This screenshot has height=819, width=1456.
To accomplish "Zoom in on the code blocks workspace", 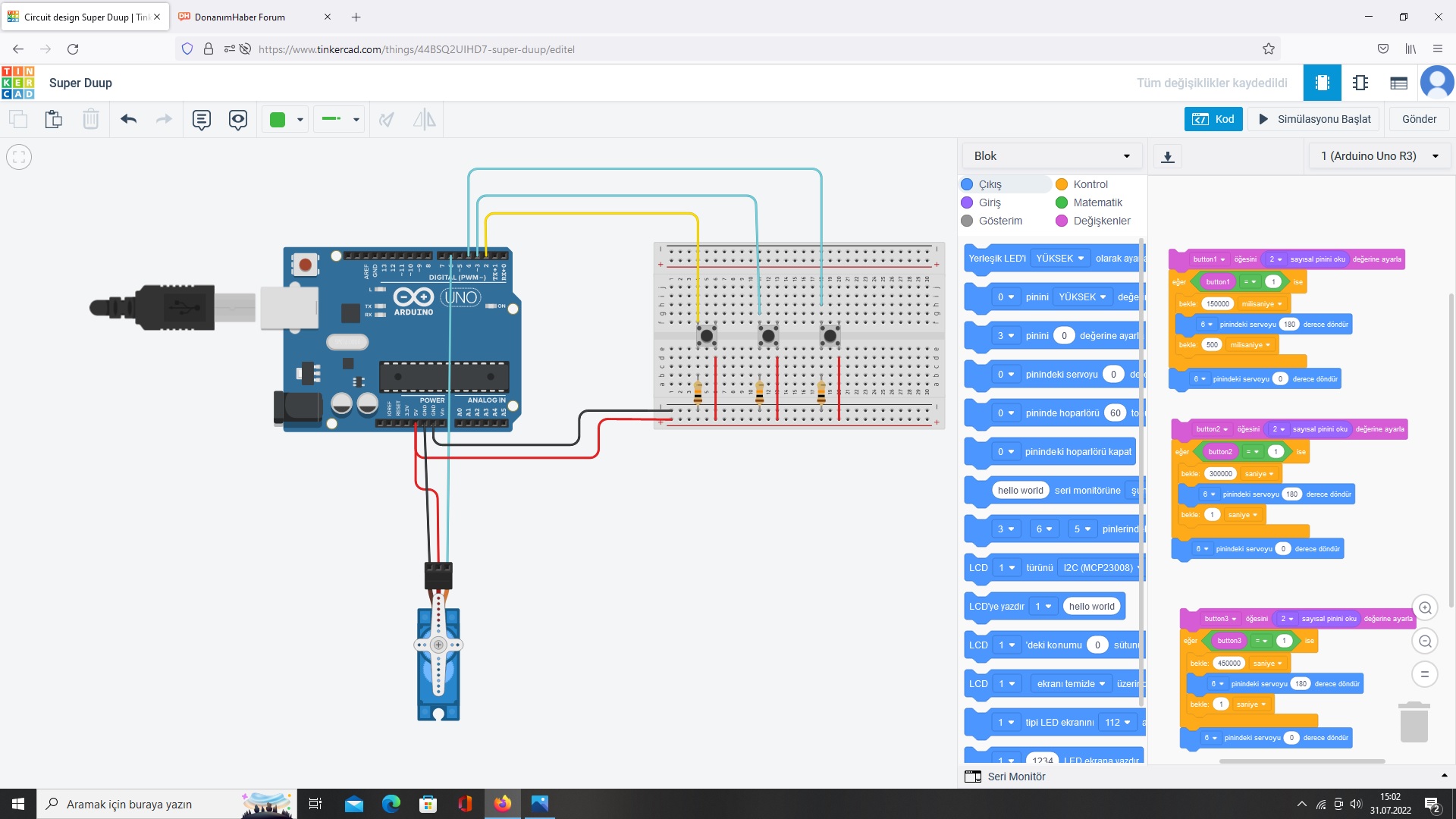I will pos(1425,607).
